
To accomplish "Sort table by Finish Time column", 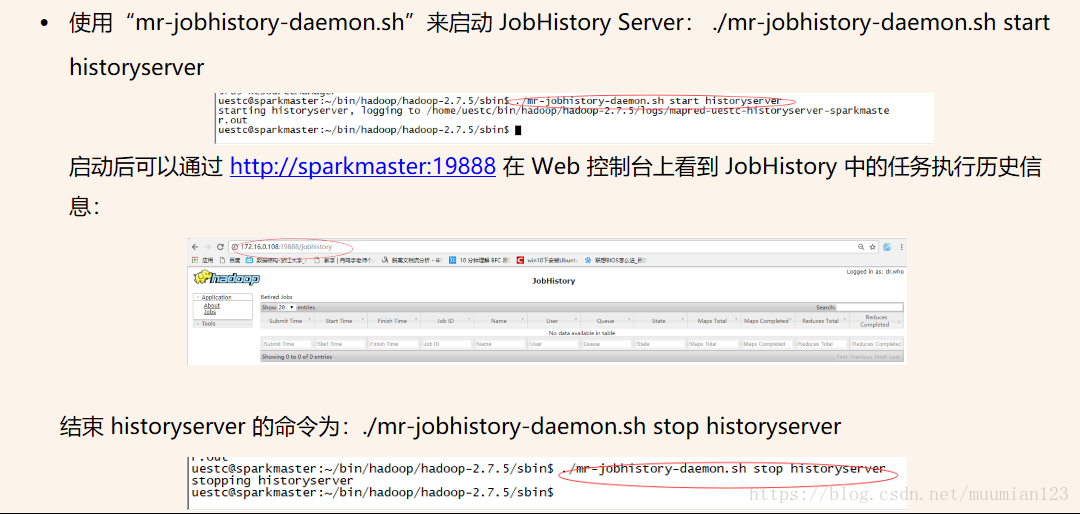I will click(x=394, y=320).
